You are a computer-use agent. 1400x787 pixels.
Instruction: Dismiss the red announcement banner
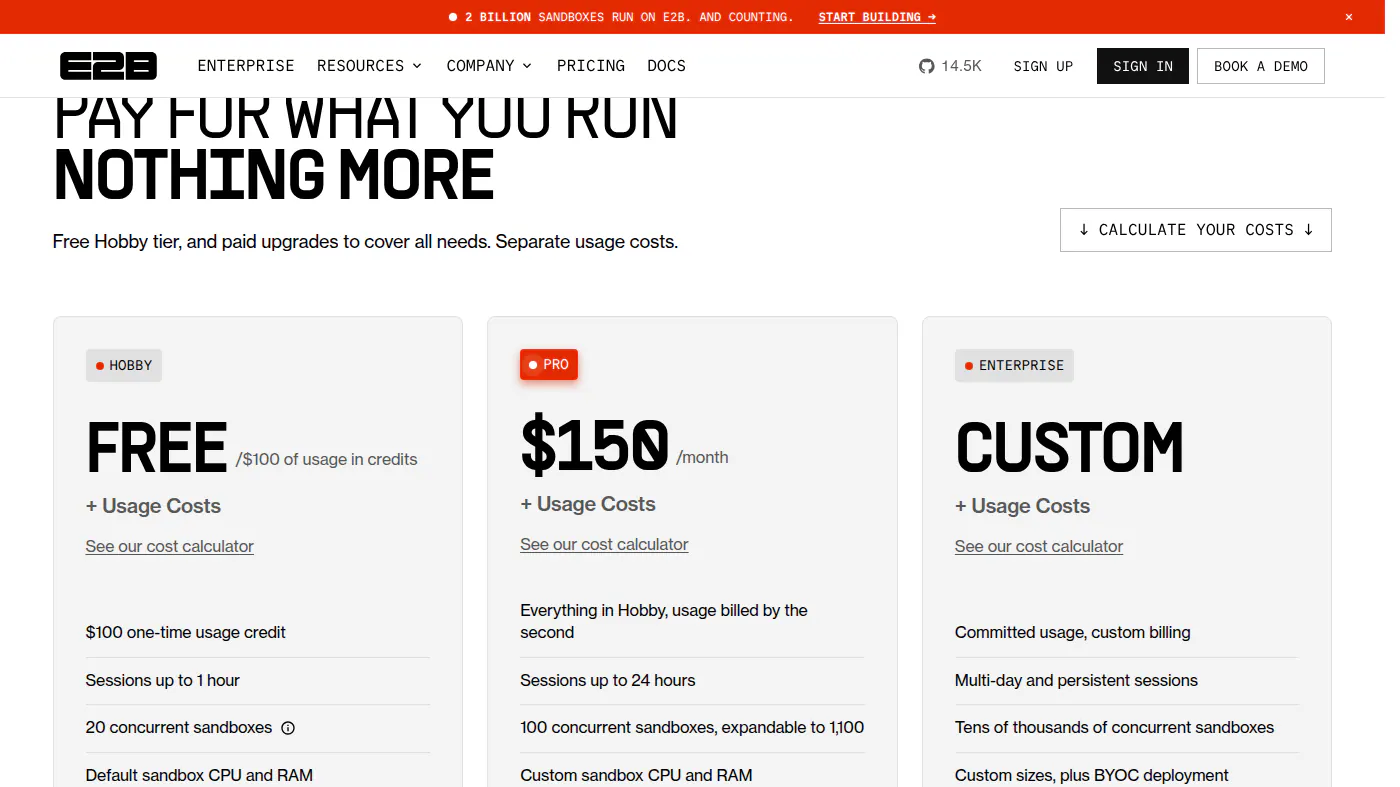(1348, 17)
